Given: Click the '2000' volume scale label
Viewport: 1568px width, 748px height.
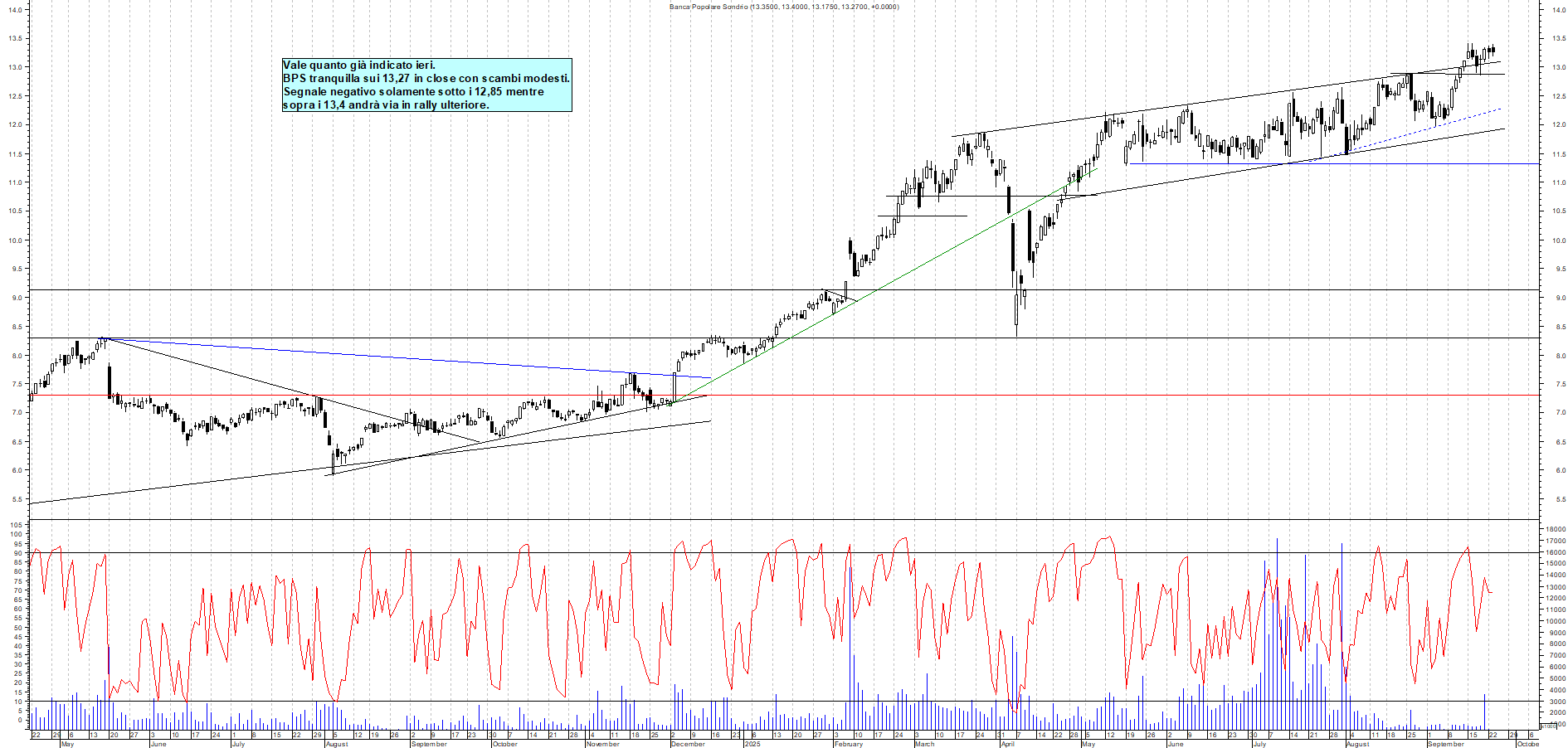Looking at the screenshot, I should pyautogui.click(x=1557, y=712).
